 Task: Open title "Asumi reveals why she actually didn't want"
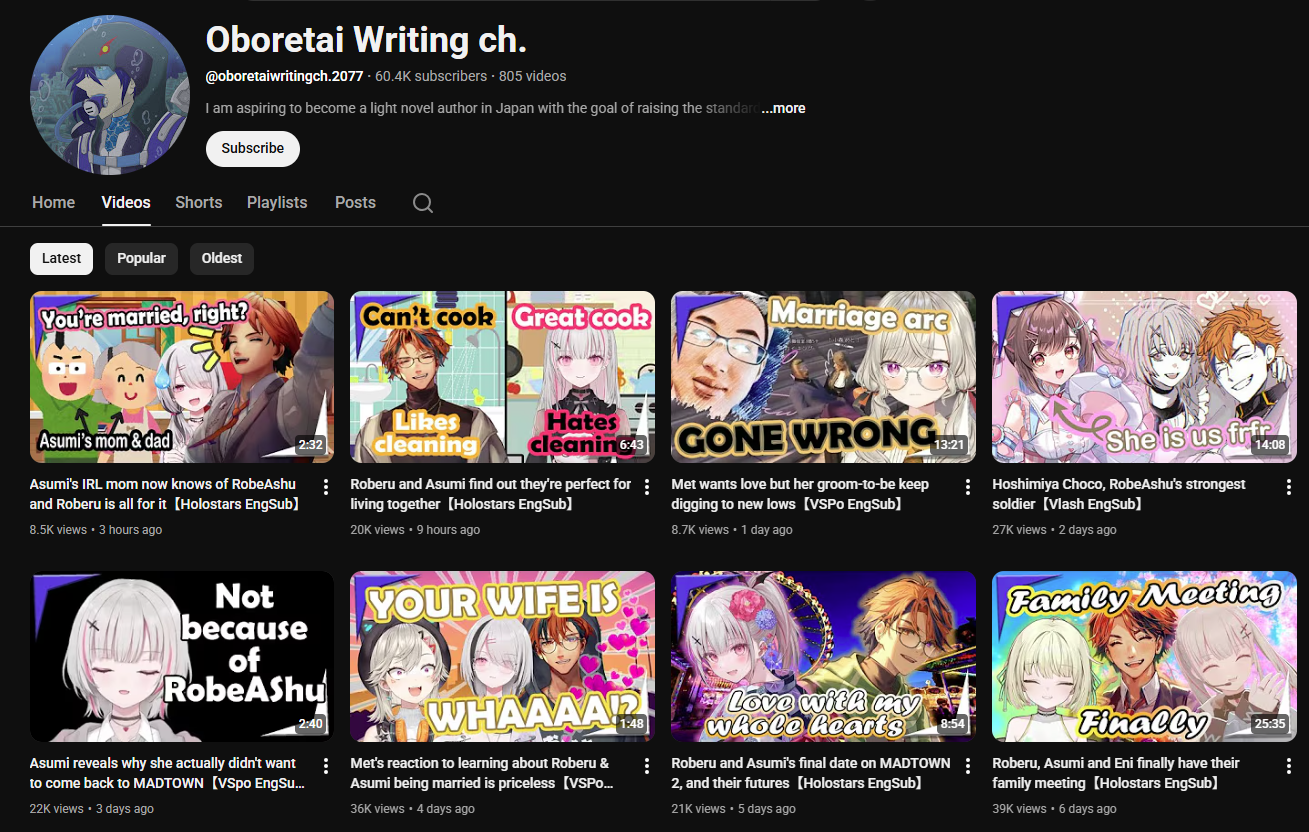pyautogui.click(x=168, y=773)
